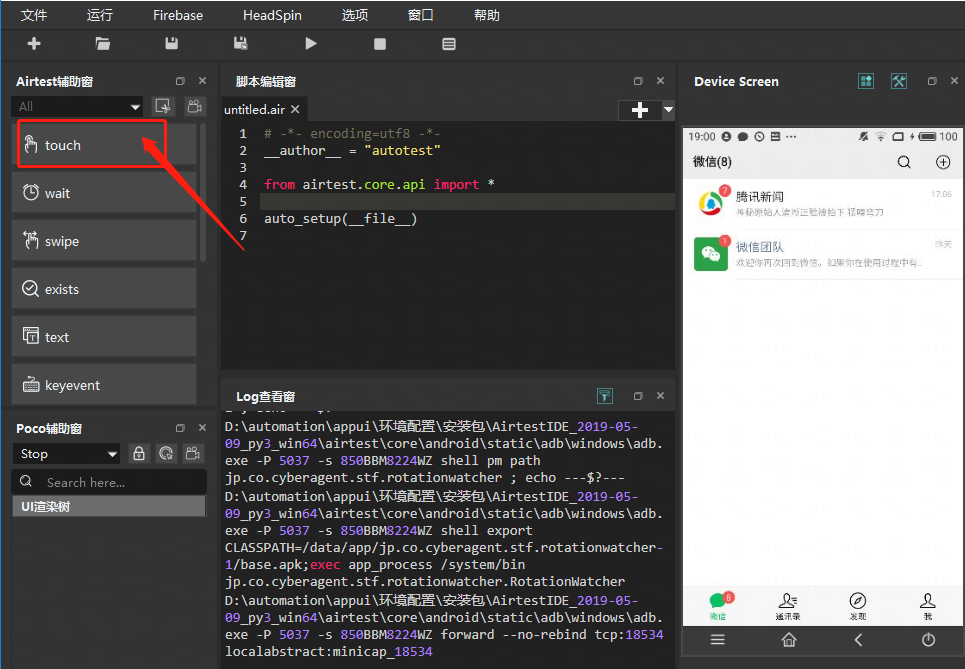Image resolution: width=965 pixels, height=669 pixels.
Task: Open the tools wrench icon in Device Screen
Action: [899, 81]
